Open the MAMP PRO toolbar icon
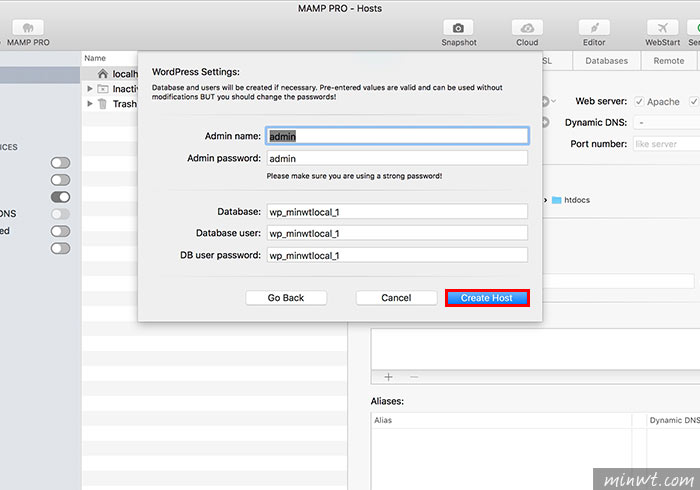The height and width of the screenshot is (490, 700). pos(28,28)
